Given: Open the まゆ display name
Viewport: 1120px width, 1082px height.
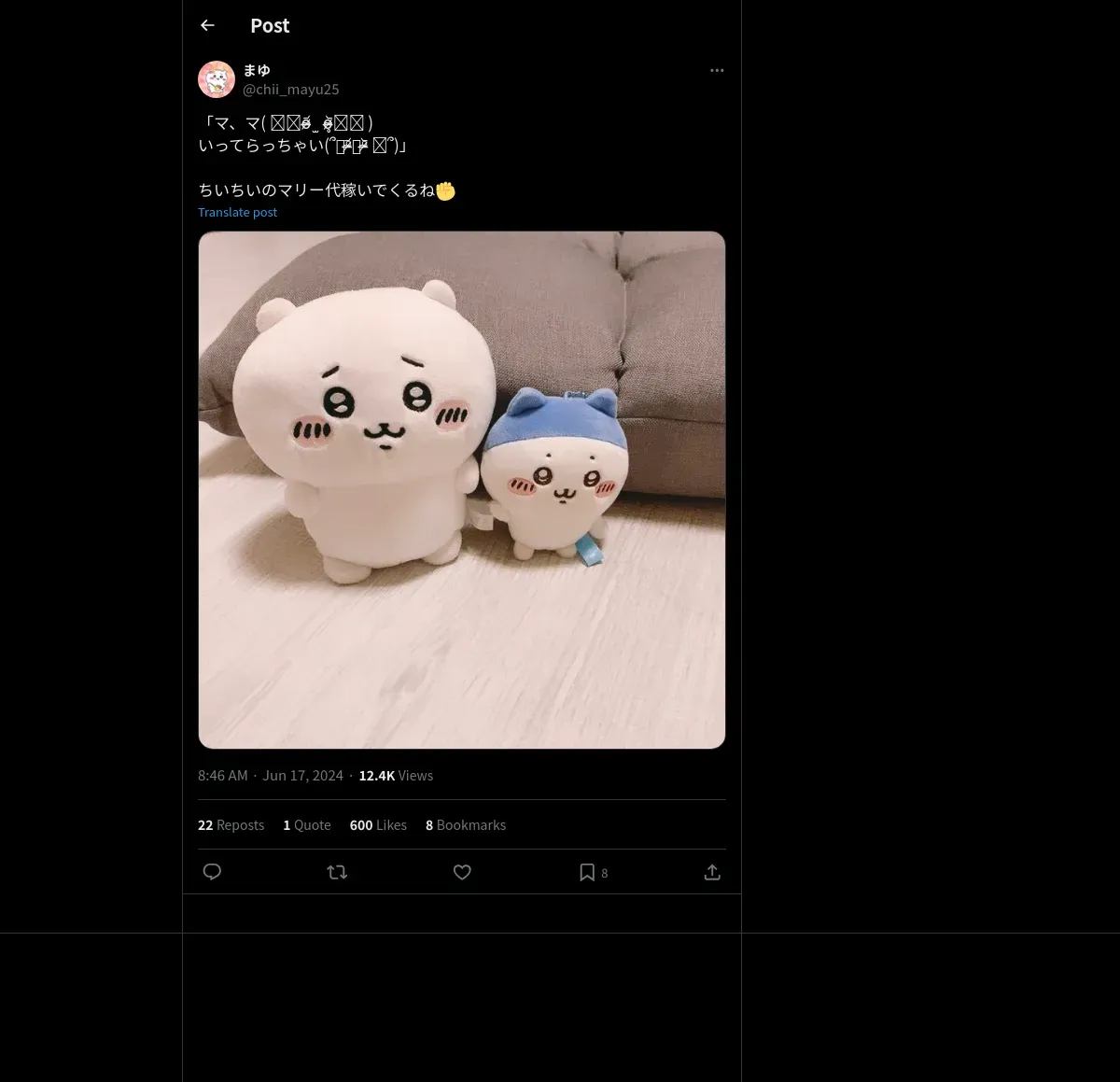Looking at the screenshot, I should 257,70.
